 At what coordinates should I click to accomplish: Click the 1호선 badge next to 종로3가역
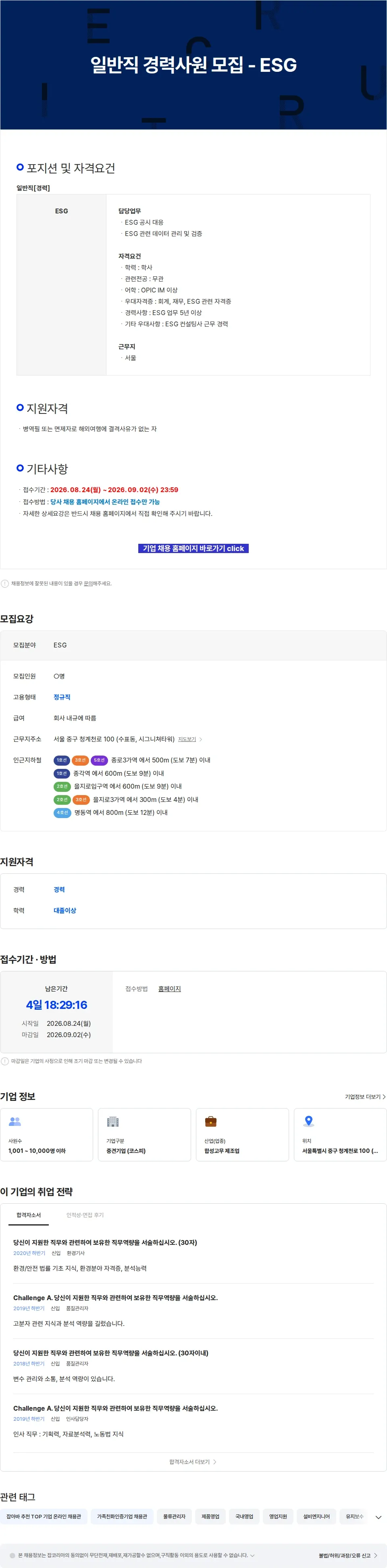(x=61, y=760)
